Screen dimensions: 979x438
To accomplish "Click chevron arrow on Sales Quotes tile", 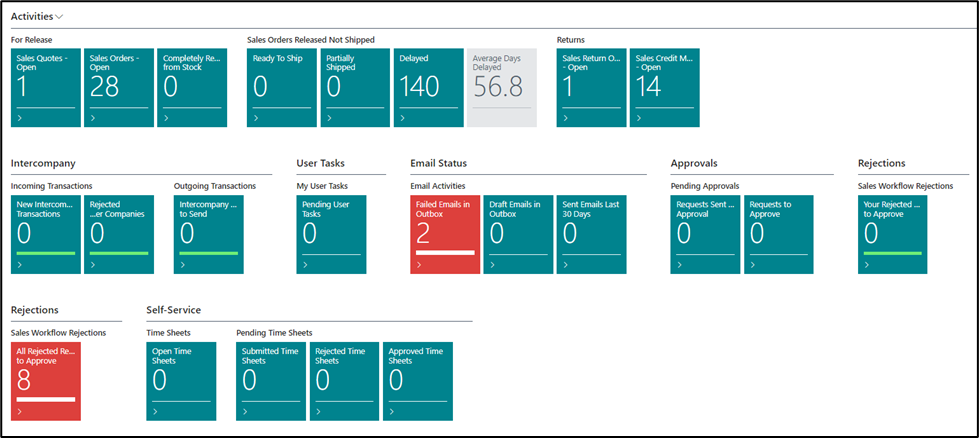I will pos(19,118).
